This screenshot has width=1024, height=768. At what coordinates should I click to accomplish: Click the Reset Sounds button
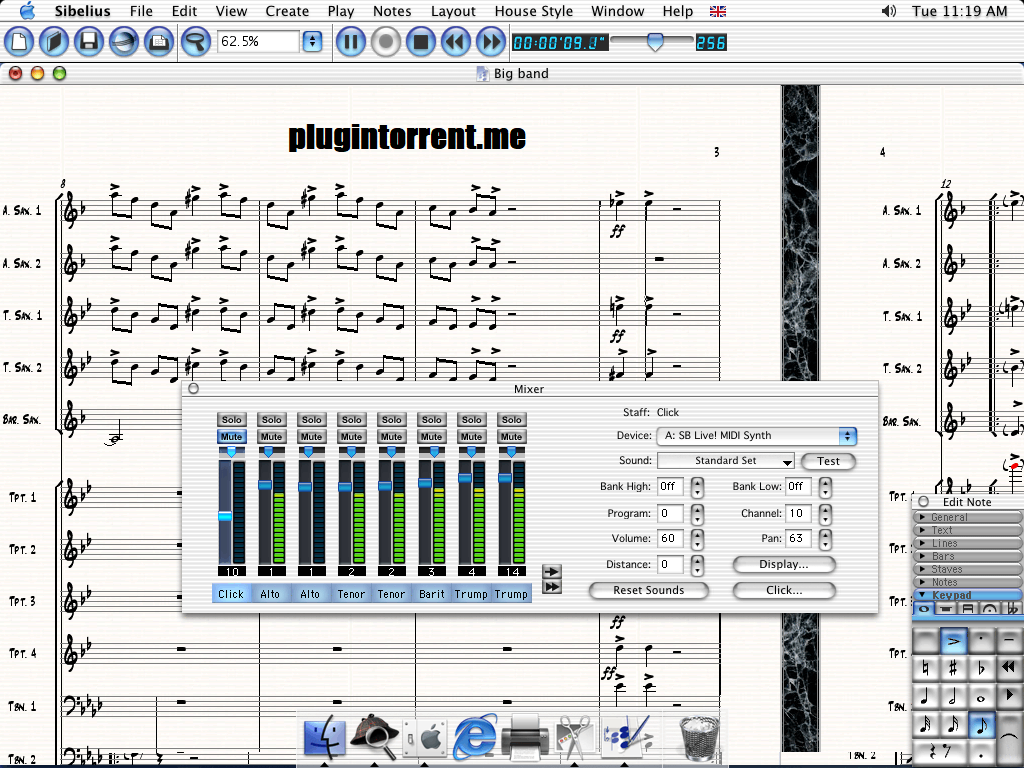click(648, 590)
